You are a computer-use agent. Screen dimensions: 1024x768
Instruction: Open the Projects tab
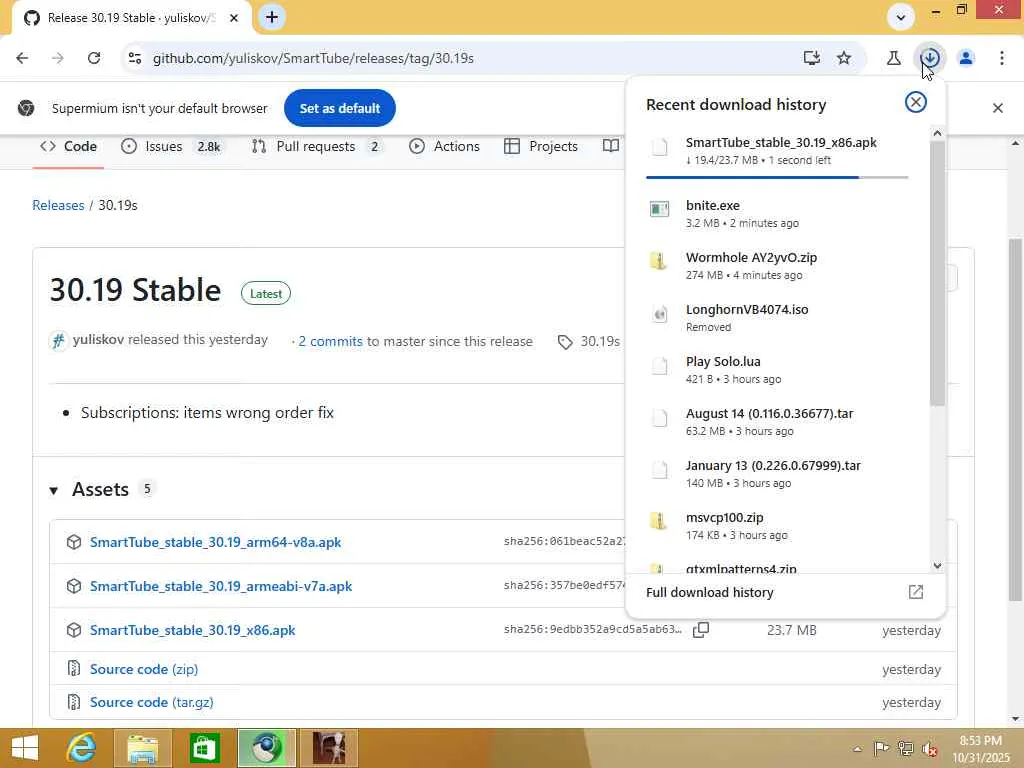pos(541,146)
